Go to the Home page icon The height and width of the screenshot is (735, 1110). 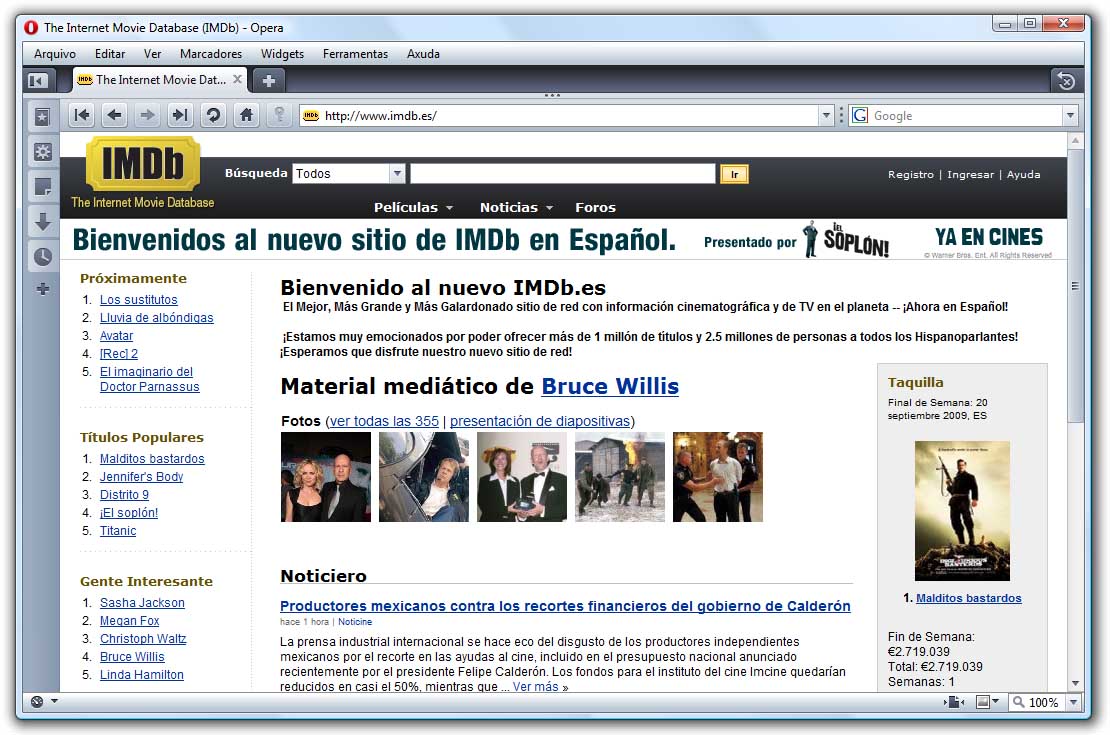click(246, 115)
